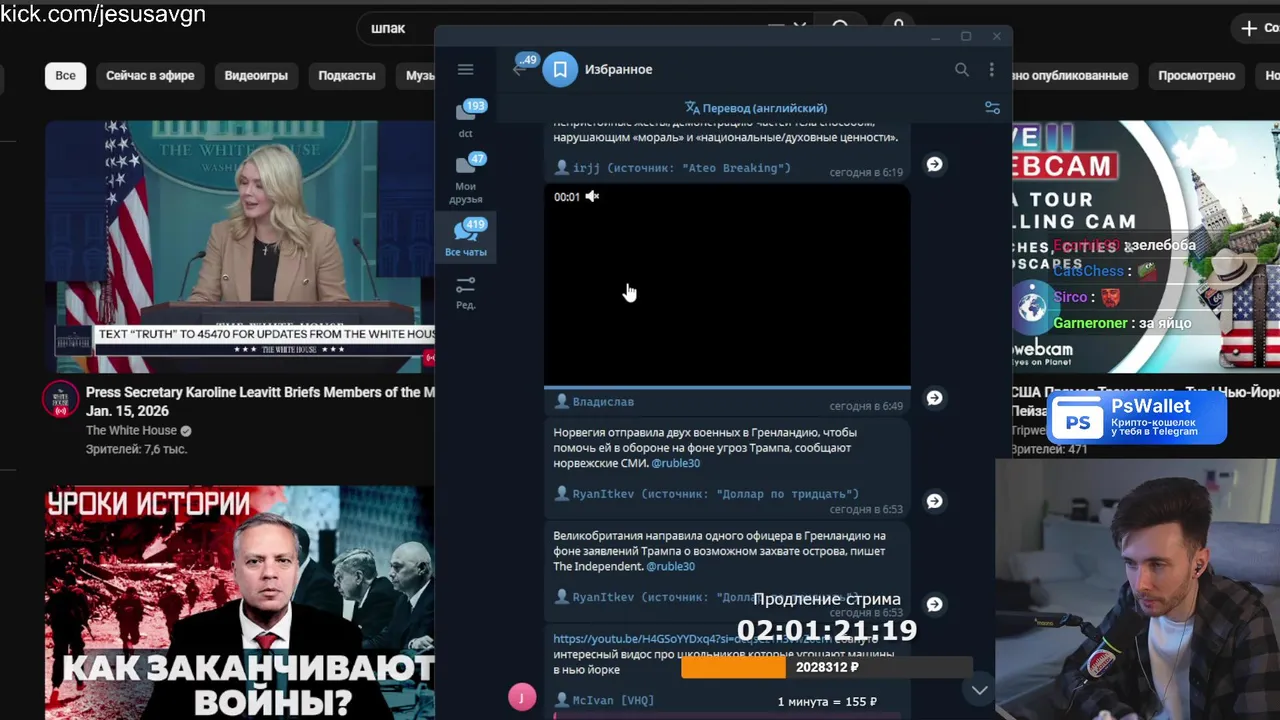Select the Все filter chip on YouTube

pos(65,75)
